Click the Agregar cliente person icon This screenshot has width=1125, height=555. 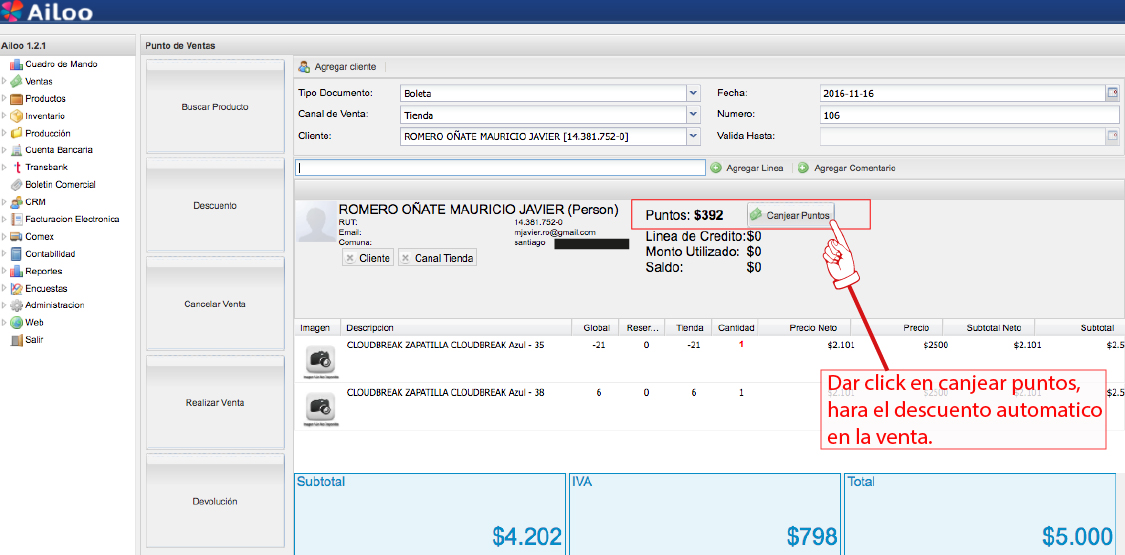304,67
